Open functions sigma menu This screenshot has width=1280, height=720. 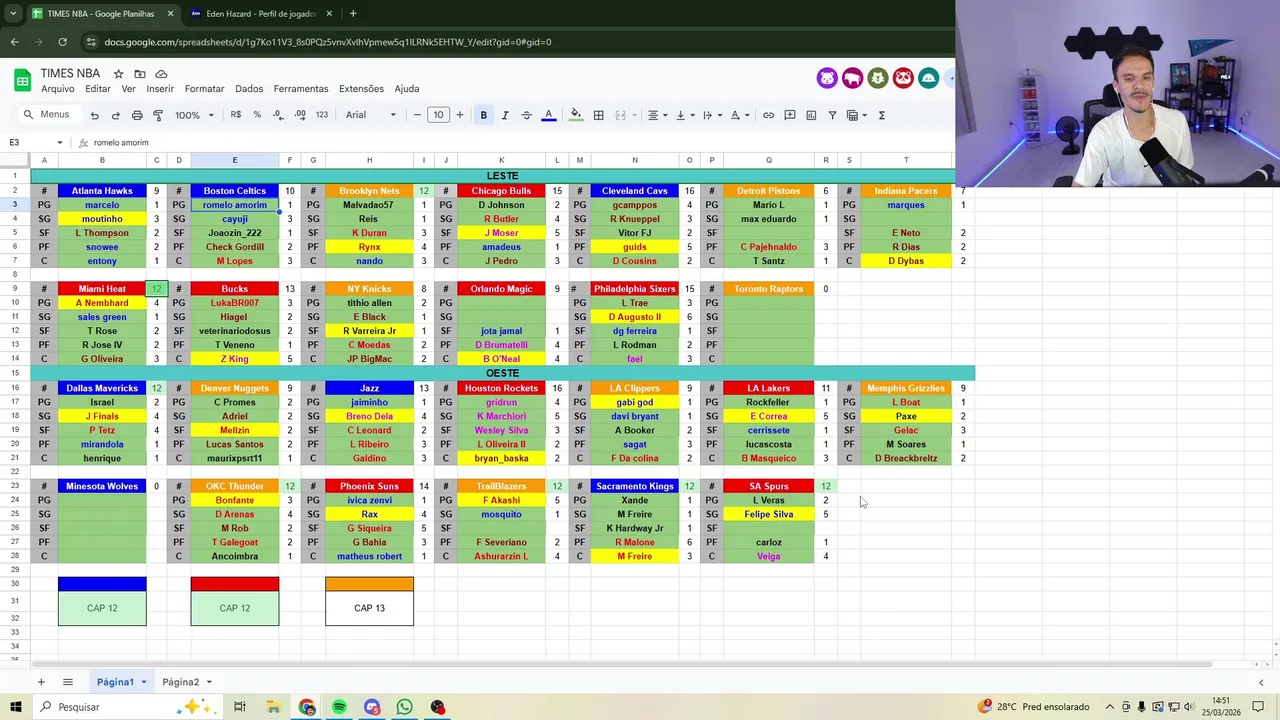[881, 115]
